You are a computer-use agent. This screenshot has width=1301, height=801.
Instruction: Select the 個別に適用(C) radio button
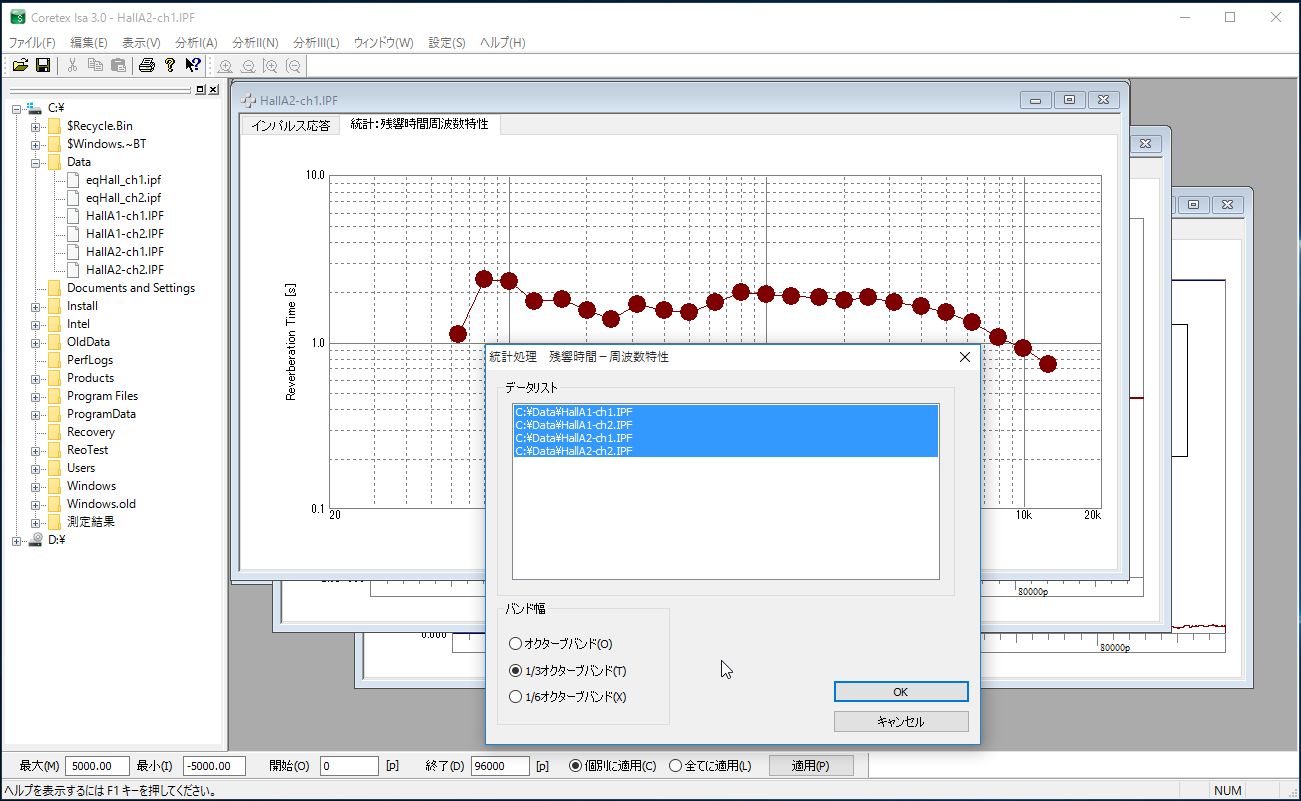coord(575,766)
